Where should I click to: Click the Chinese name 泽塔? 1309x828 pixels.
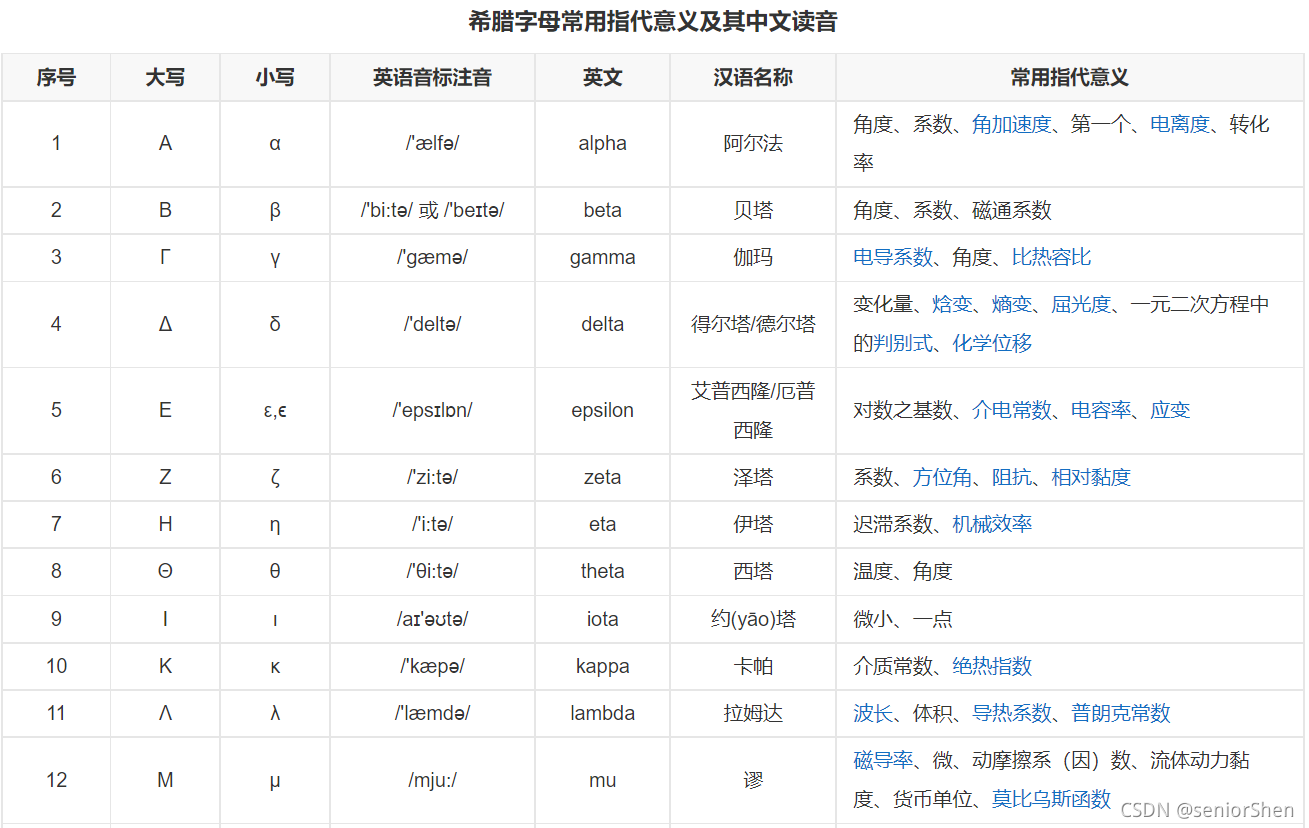coord(753,477)
